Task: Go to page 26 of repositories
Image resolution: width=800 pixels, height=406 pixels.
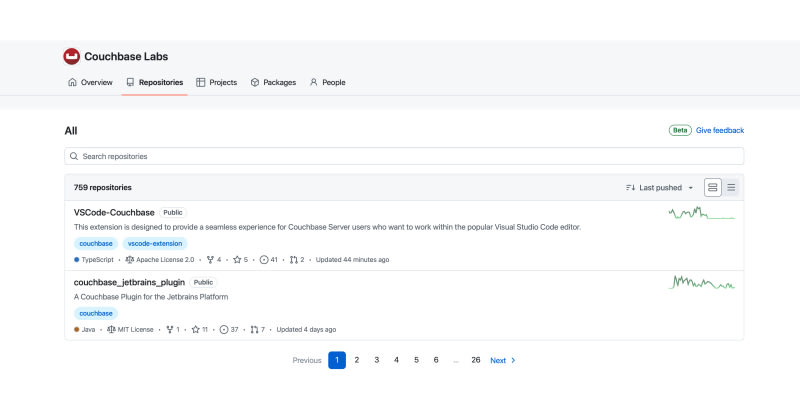Action: (476, 360)
